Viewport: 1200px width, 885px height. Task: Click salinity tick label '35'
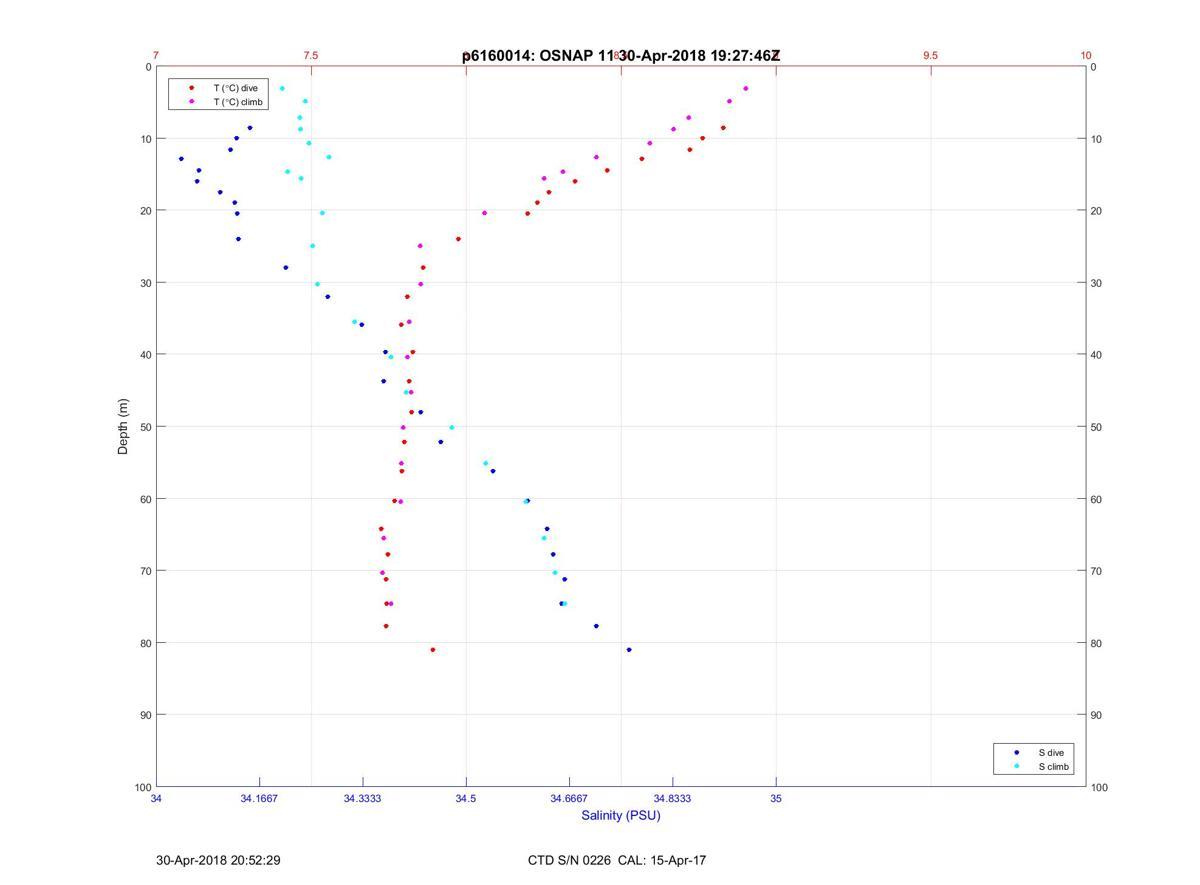click(776, 799)
